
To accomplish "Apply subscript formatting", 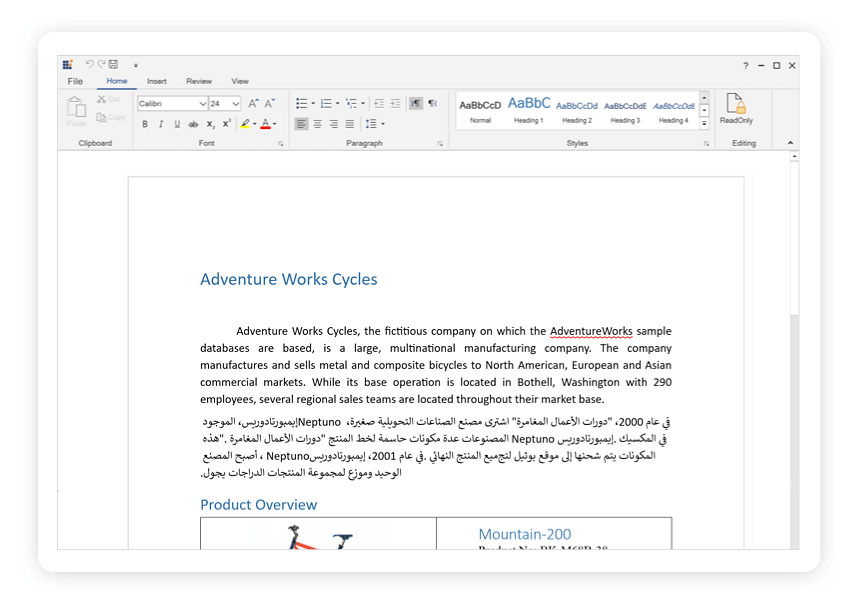I will [x=208, y=123].
